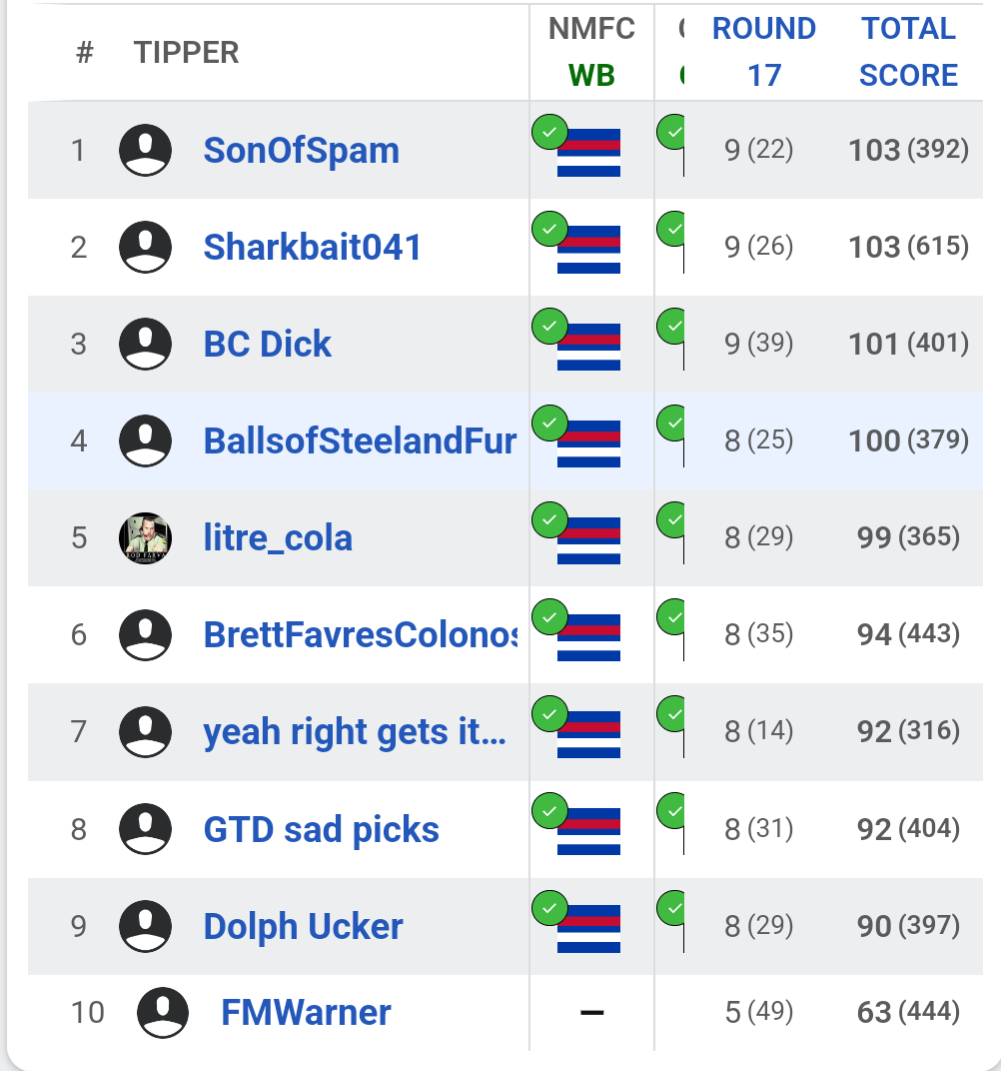Click Sharkbait041's striped team flag tip icon

[589, 250]
